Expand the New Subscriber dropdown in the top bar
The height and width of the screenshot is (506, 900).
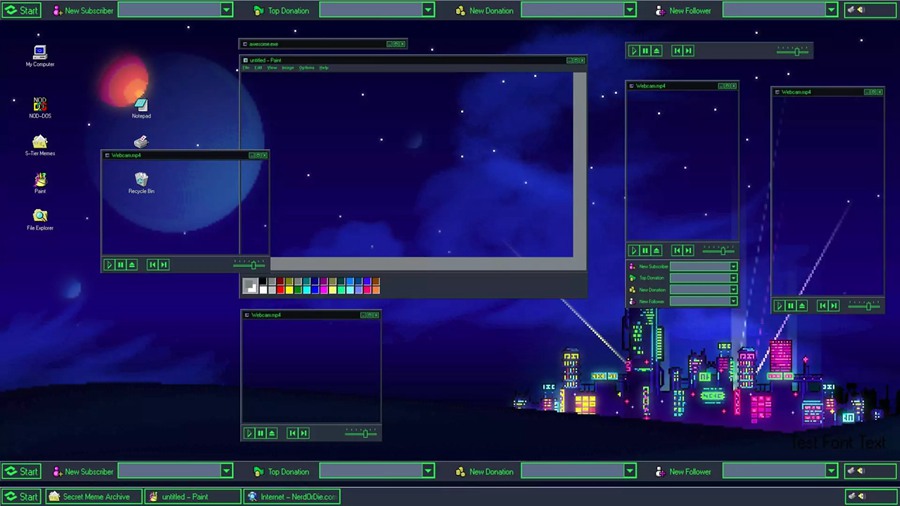click(226, 10)
